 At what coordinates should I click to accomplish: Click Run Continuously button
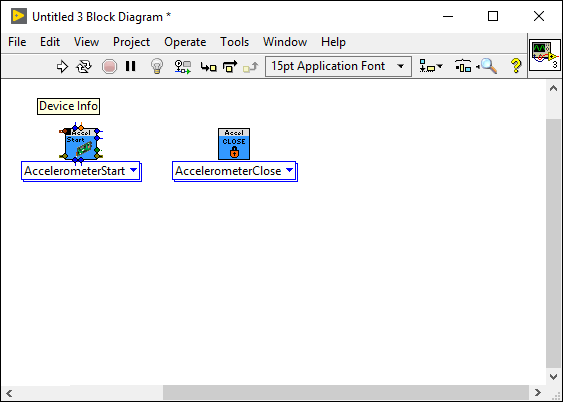click(84, 66)
